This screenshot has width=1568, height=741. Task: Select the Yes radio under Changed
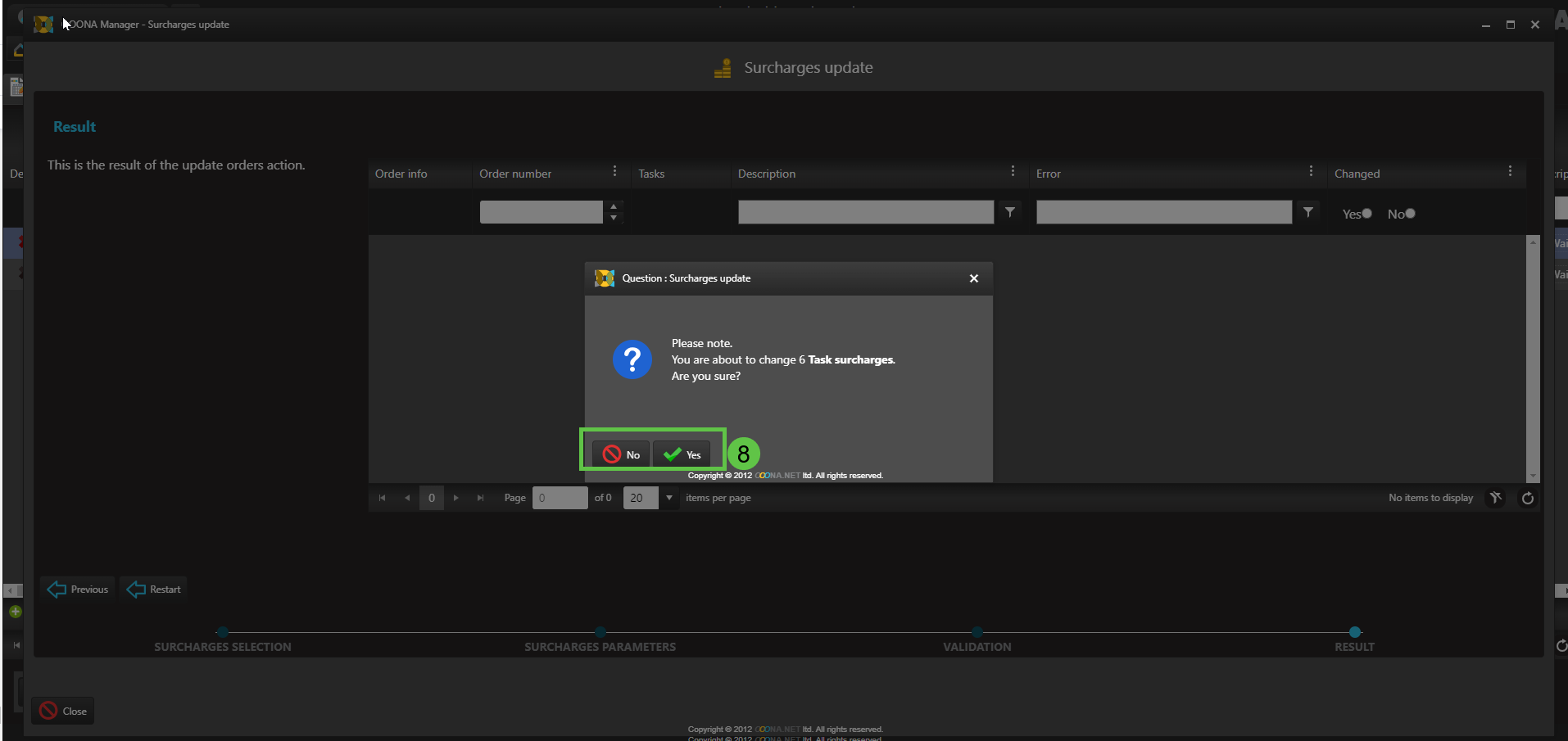point(1366,214)
